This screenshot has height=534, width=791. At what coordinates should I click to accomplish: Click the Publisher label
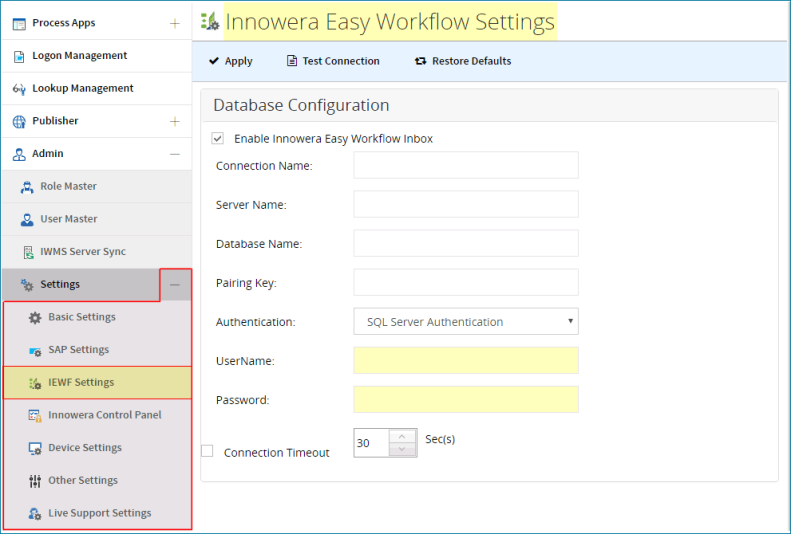[55, 121]
